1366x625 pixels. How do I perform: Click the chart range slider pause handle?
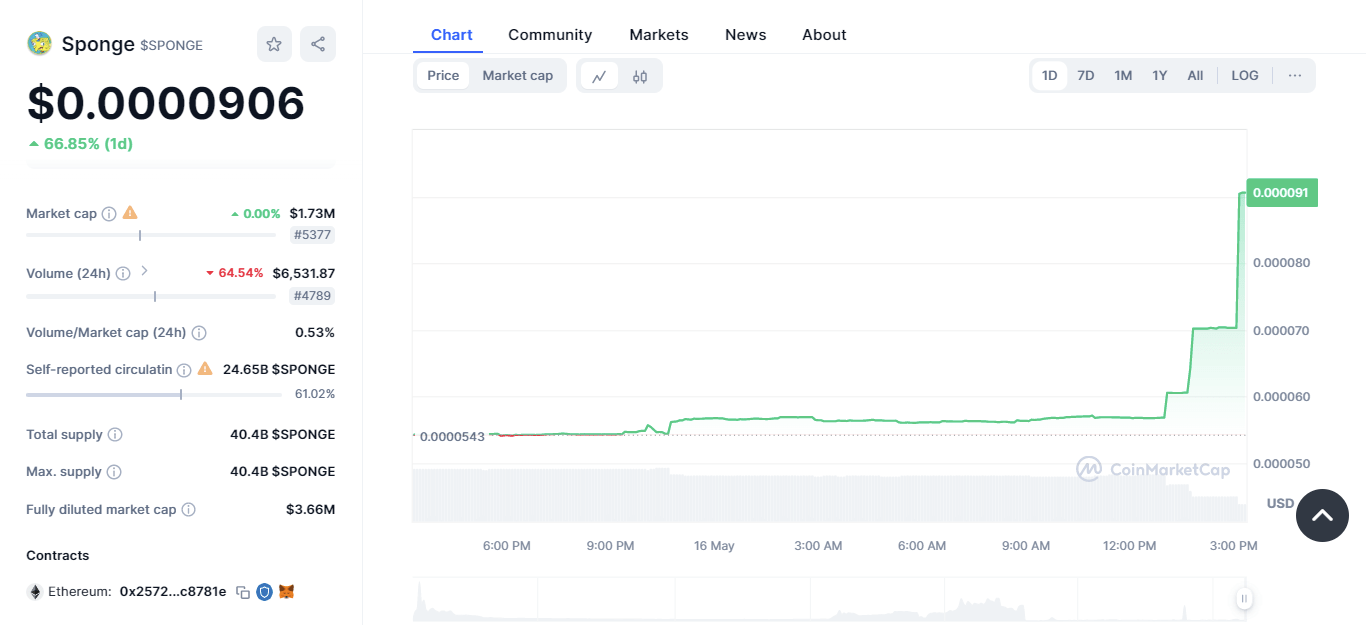1244,599
